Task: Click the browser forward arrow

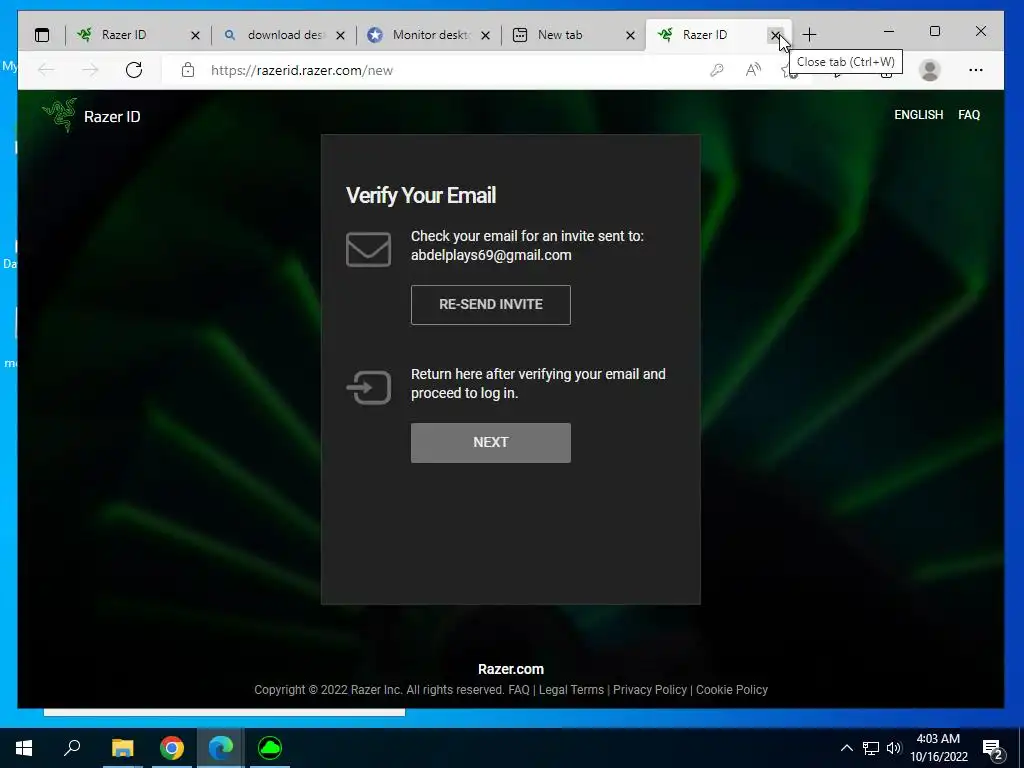Action: 90,70
